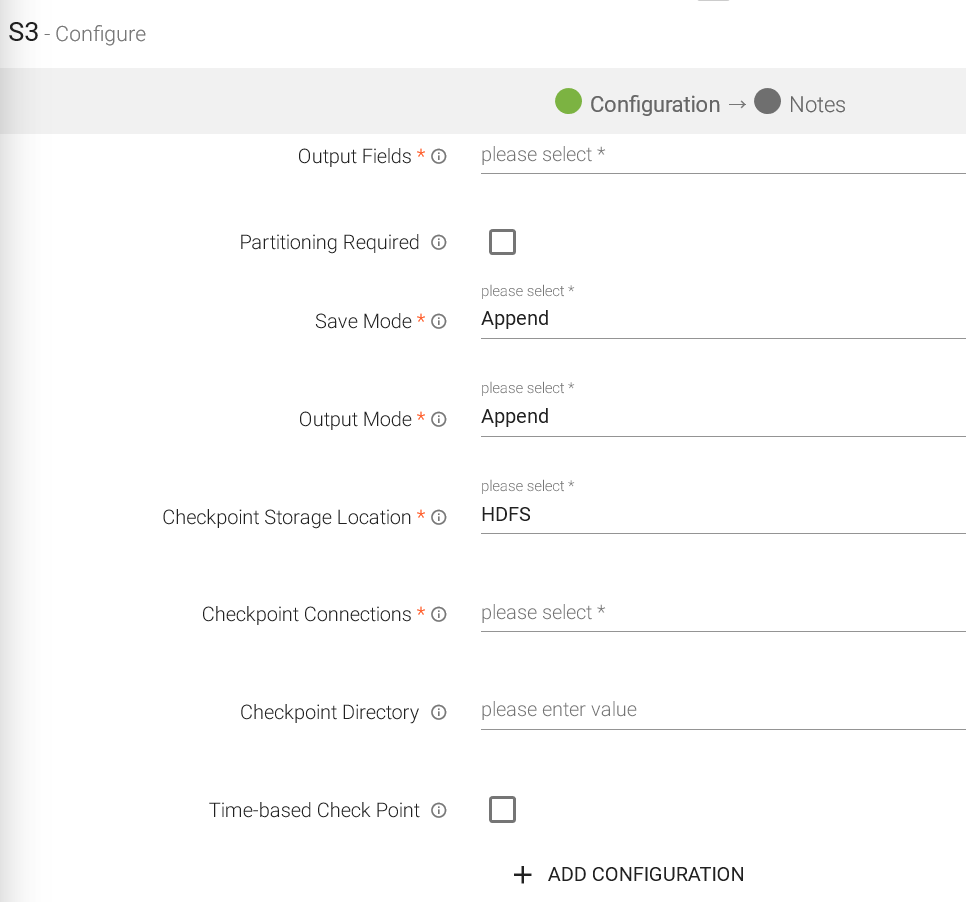Click info icon beside Partitioning Required

coord(438,243)
